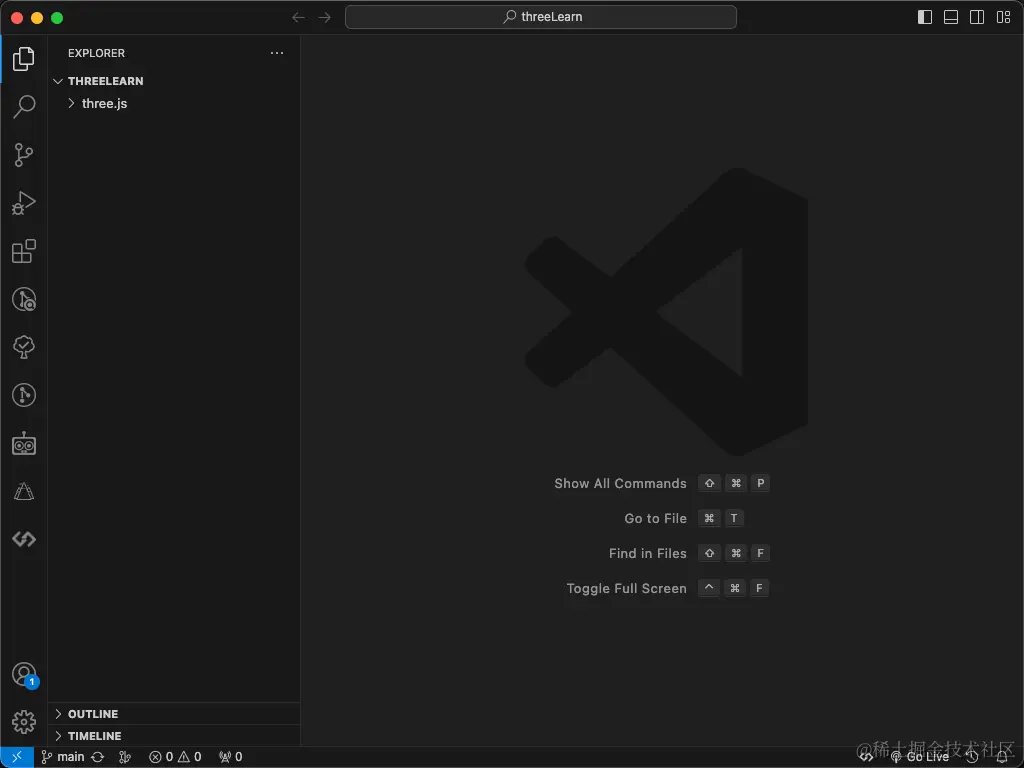Open the Git Graph circular icon
Screen dimensions: 1024x768
click(x=24, y=395)
